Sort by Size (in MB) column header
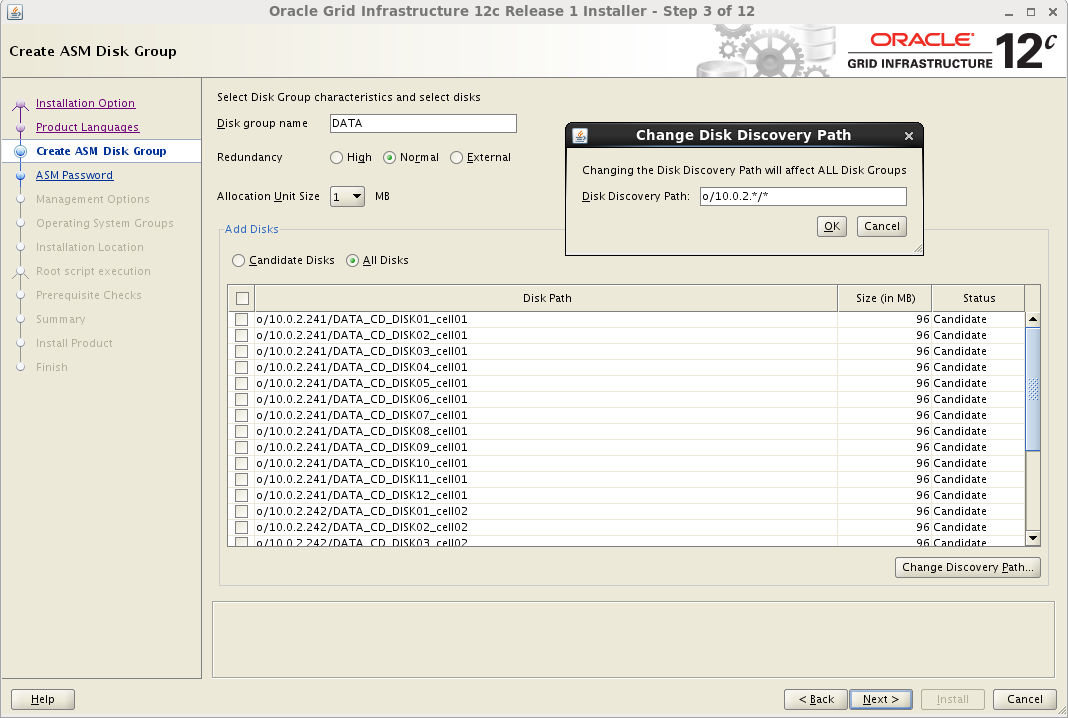This screenshot has height=718, width=1068. pyautogui.click(x=885, y=298)
